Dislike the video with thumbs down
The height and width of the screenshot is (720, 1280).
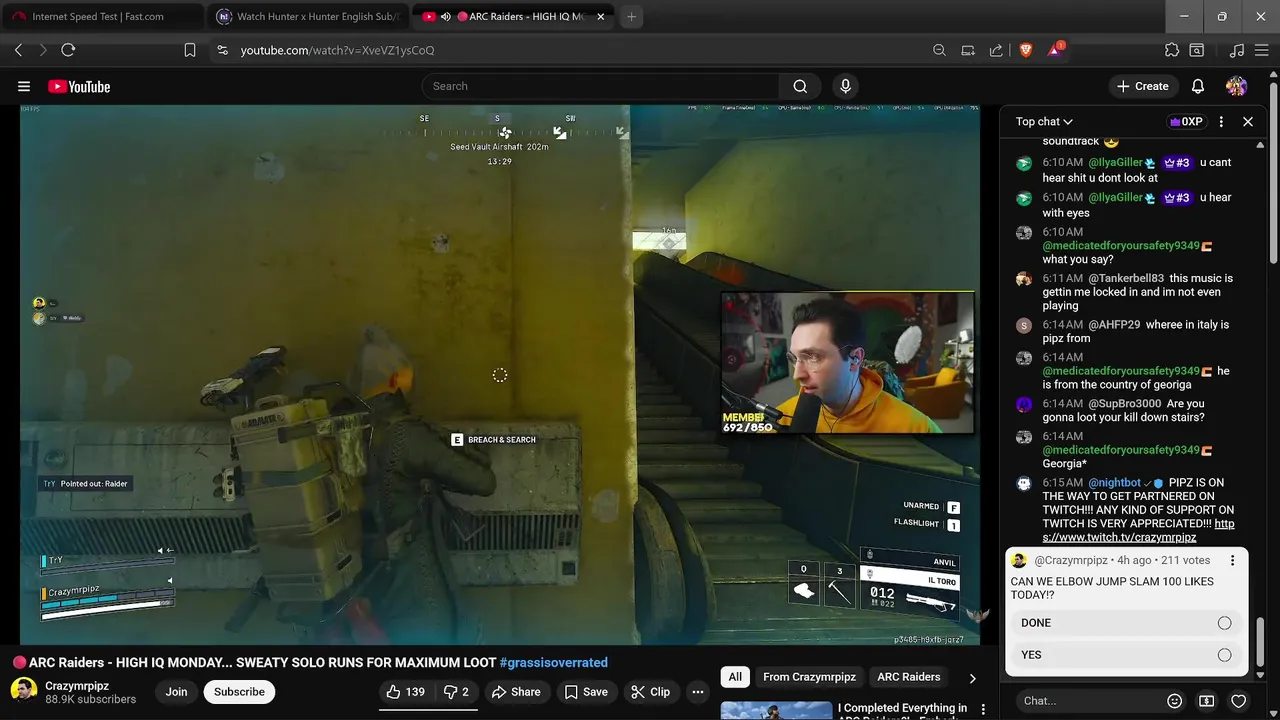click(456, 692)
